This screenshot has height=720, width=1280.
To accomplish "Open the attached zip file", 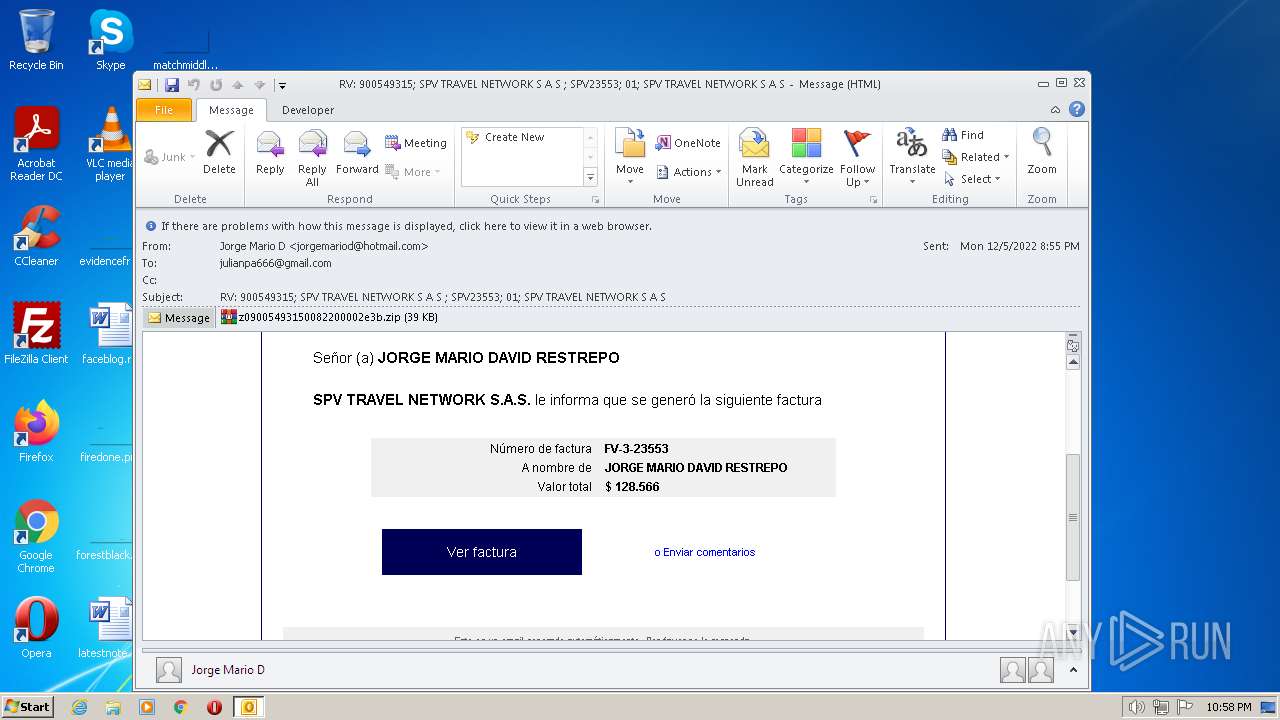I will [329, 318].
